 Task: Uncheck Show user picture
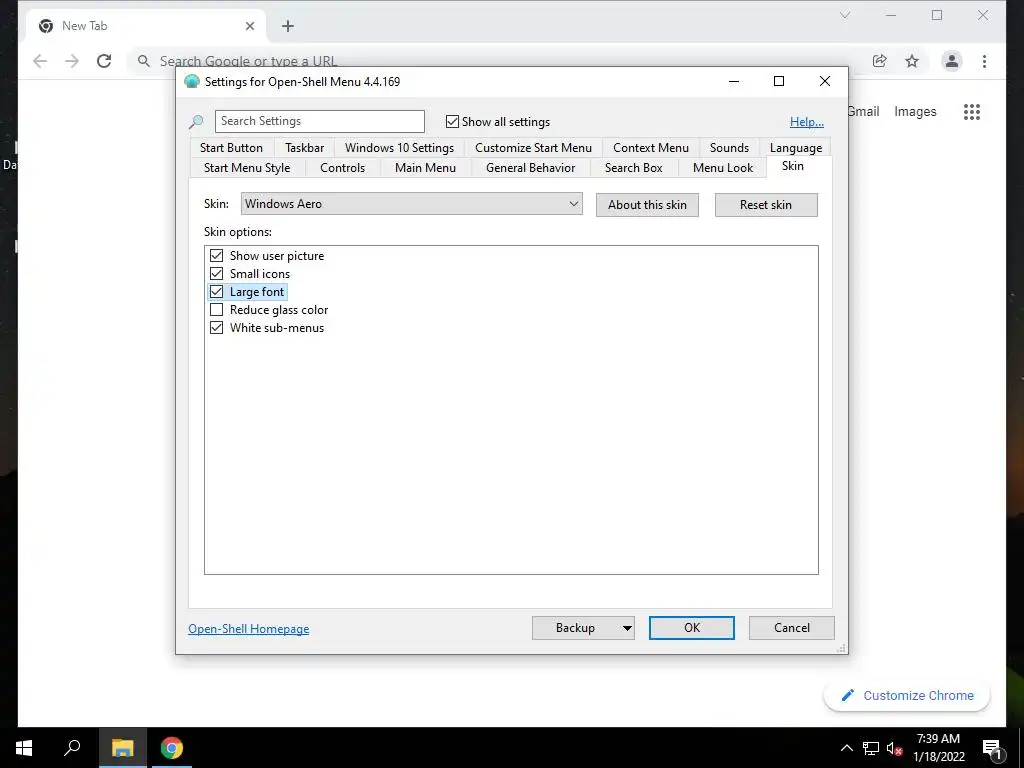point(216,255)
